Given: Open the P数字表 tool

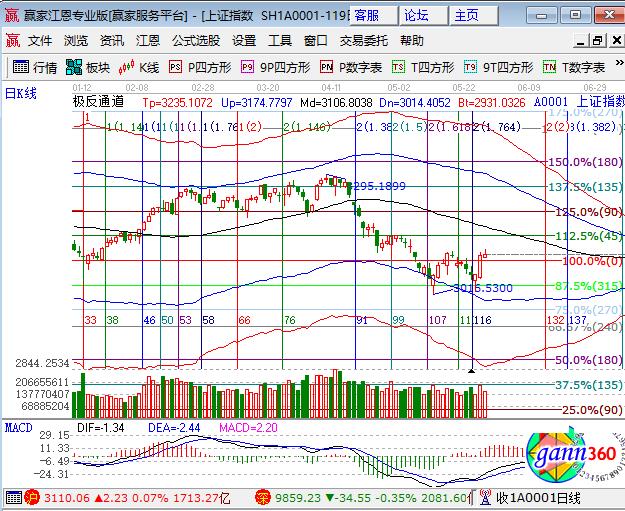Looking at the screenshot, I should click(x=351, y=67).
